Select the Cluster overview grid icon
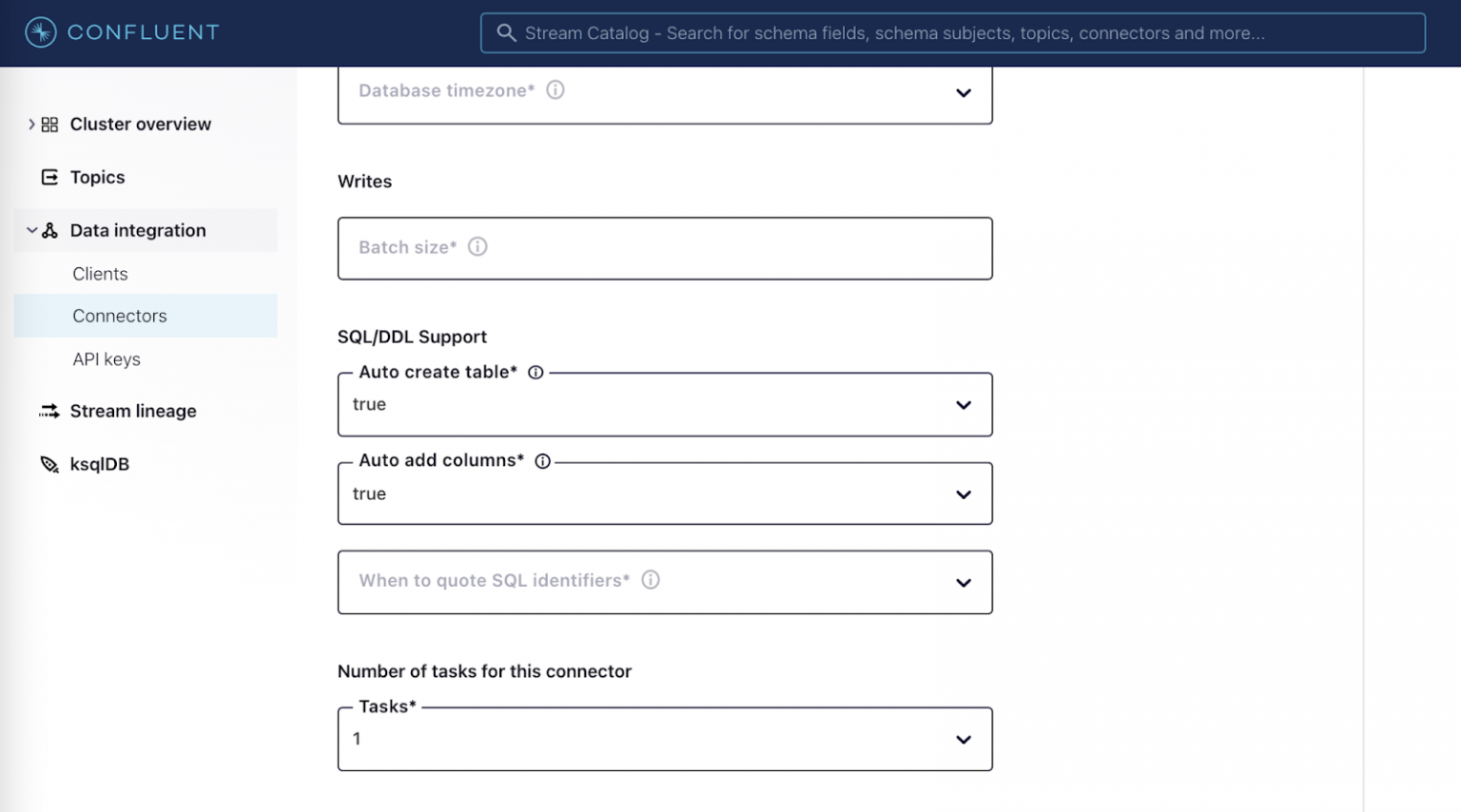 (49, 124)
